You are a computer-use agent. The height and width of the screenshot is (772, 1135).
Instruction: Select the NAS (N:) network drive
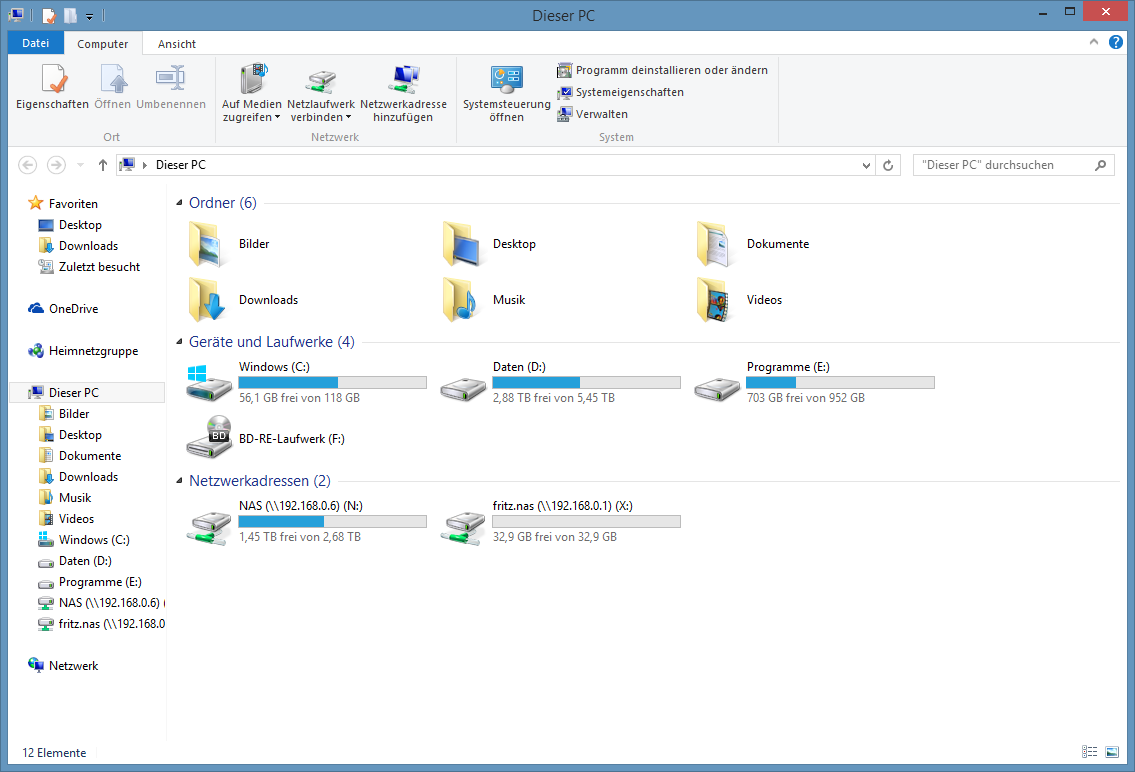point(208,522)
